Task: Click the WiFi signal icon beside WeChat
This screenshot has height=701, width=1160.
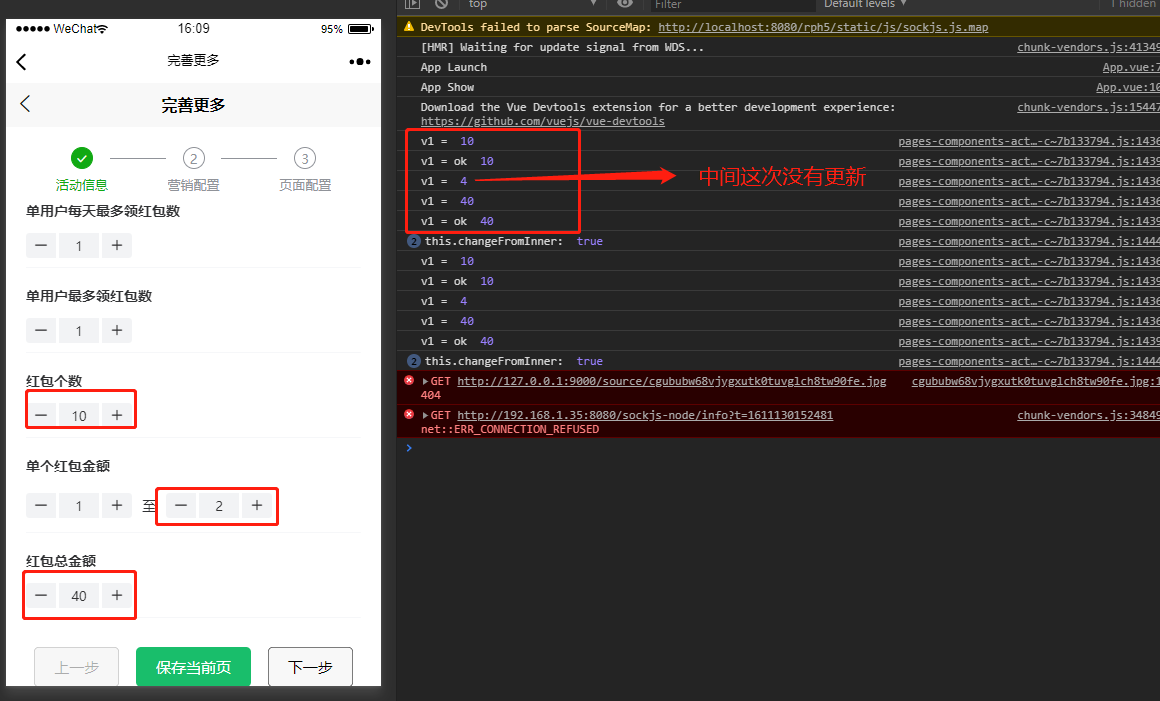Action: pos(102,29)
